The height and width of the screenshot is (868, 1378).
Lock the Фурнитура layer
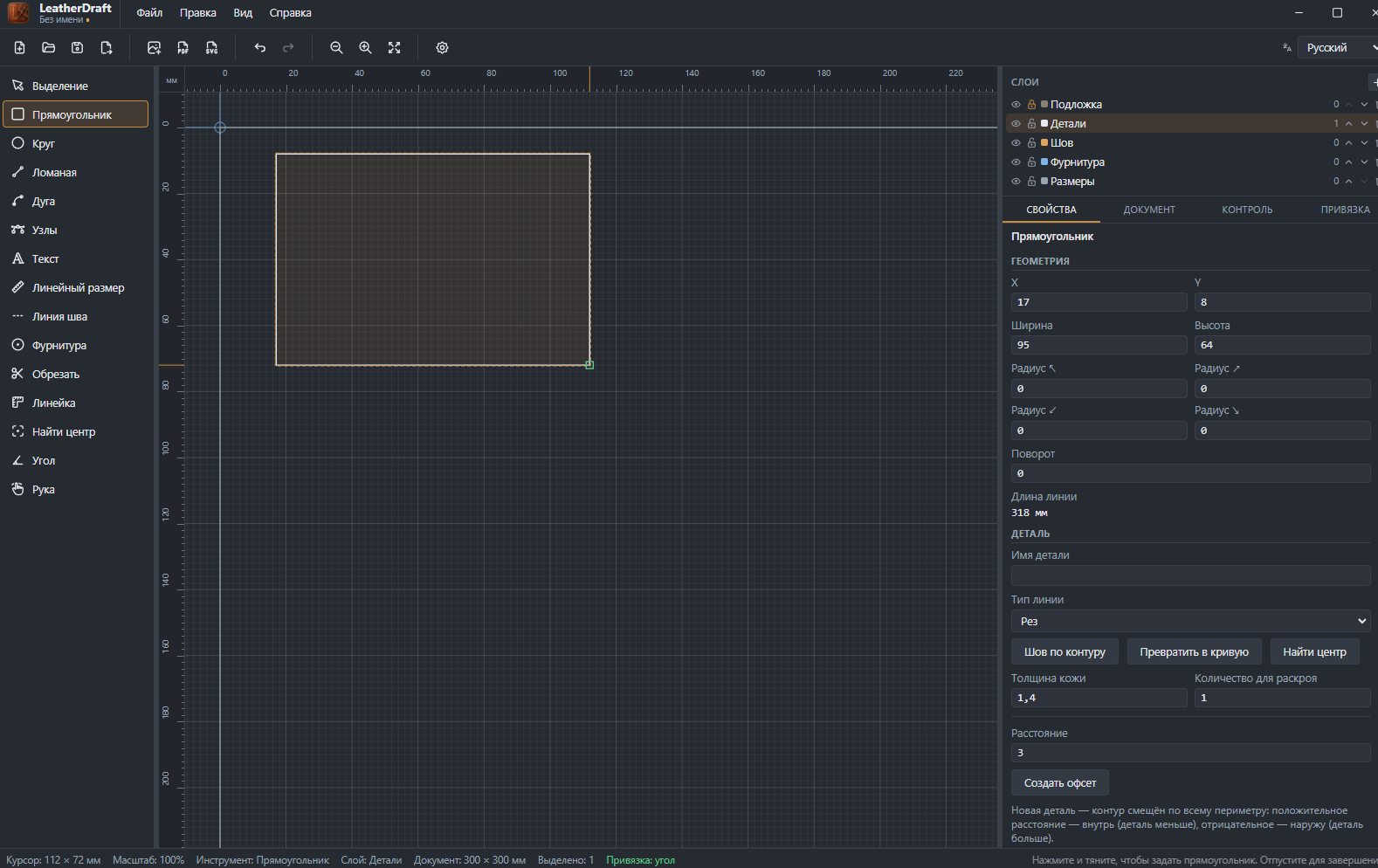pyautogui.click(x=1031, y=162)
